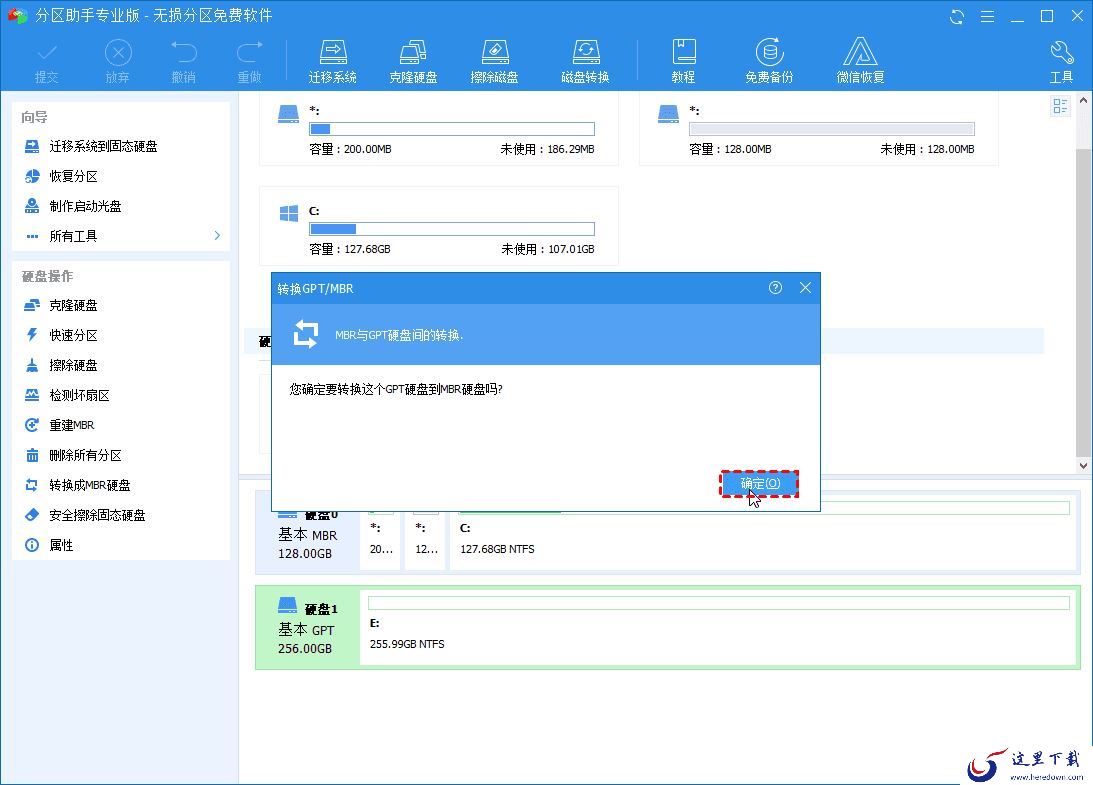Click the 撤销 (undo) toolbar icon

pyautogui.click(x=184, y=61)
